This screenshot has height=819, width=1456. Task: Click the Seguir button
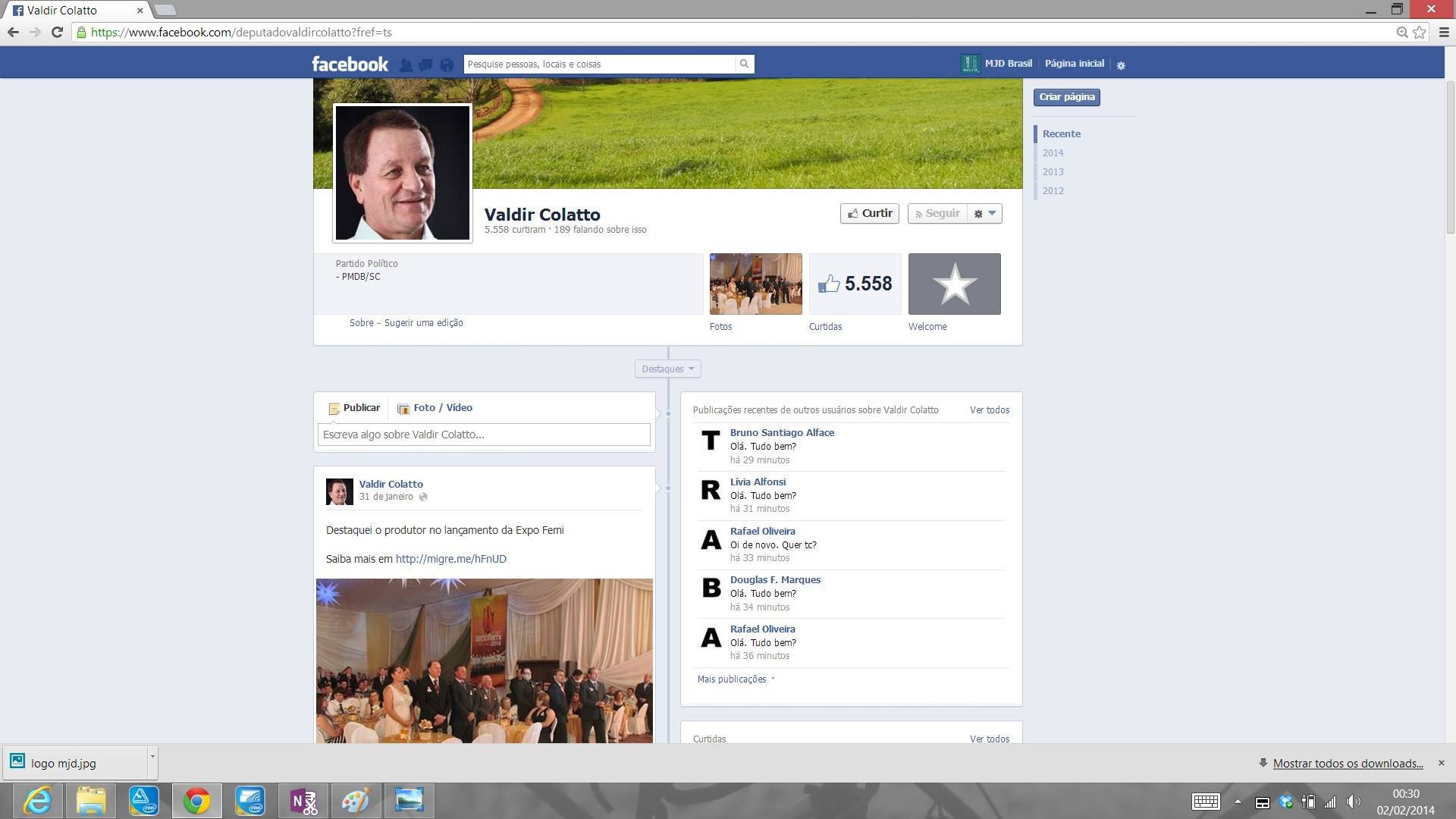(938, 214)
